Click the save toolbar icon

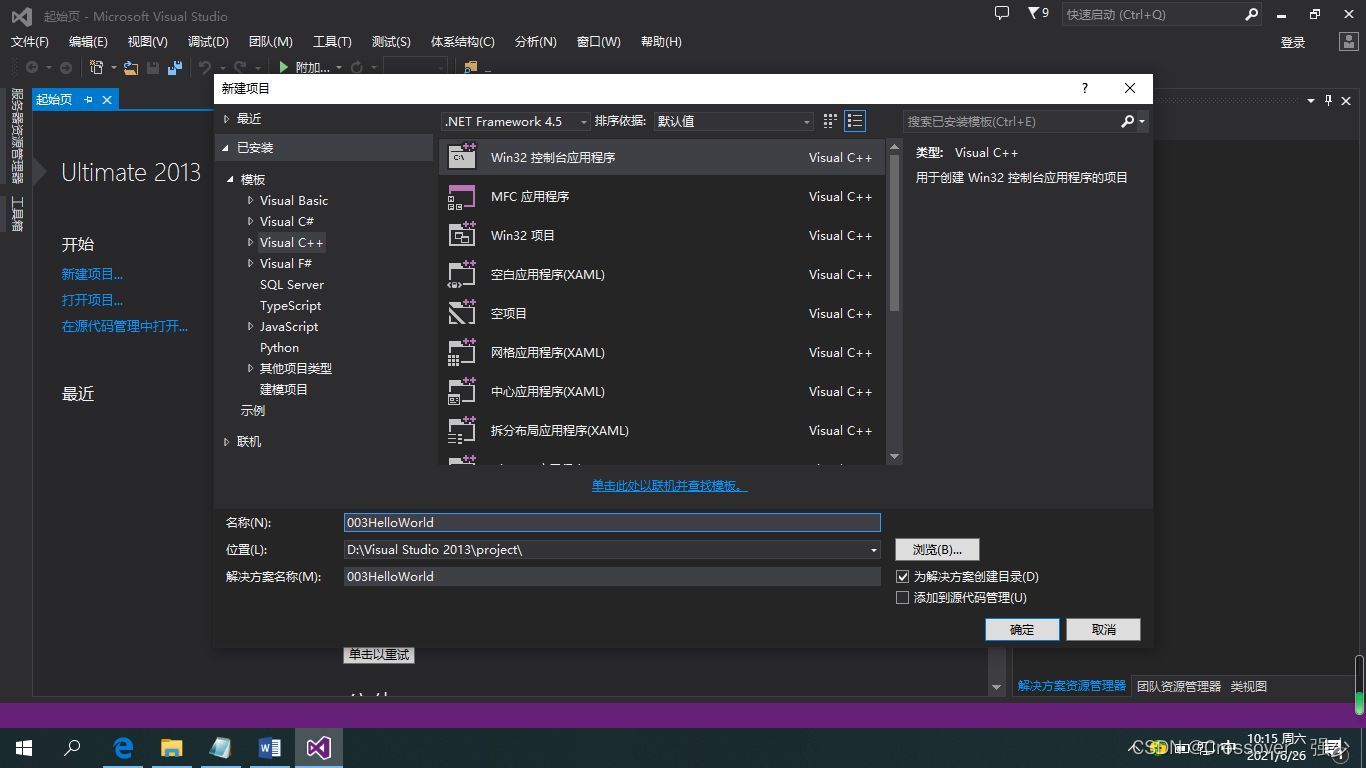click(153, 67)
